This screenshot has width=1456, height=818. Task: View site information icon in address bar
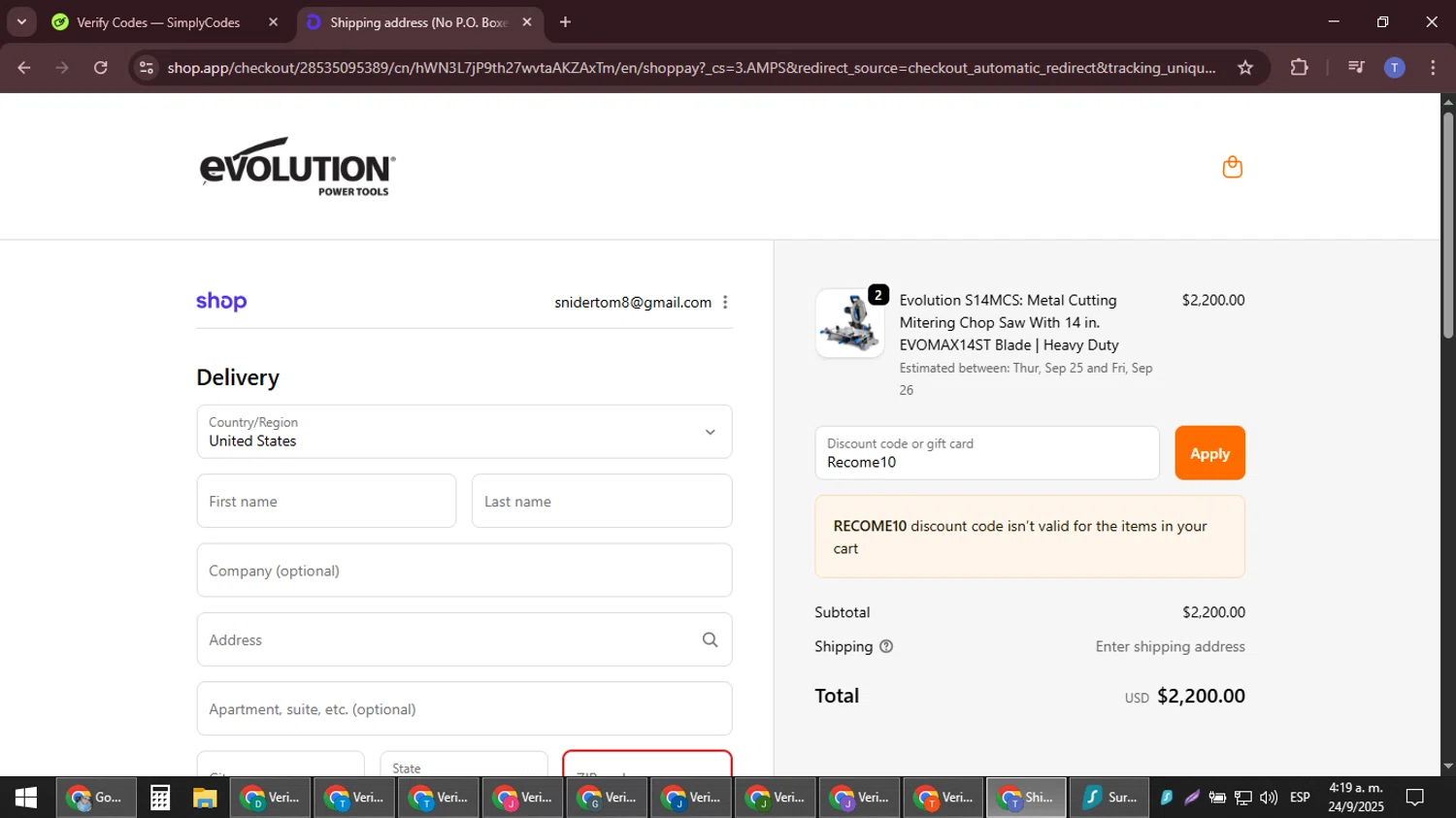[x=147, y=68]
